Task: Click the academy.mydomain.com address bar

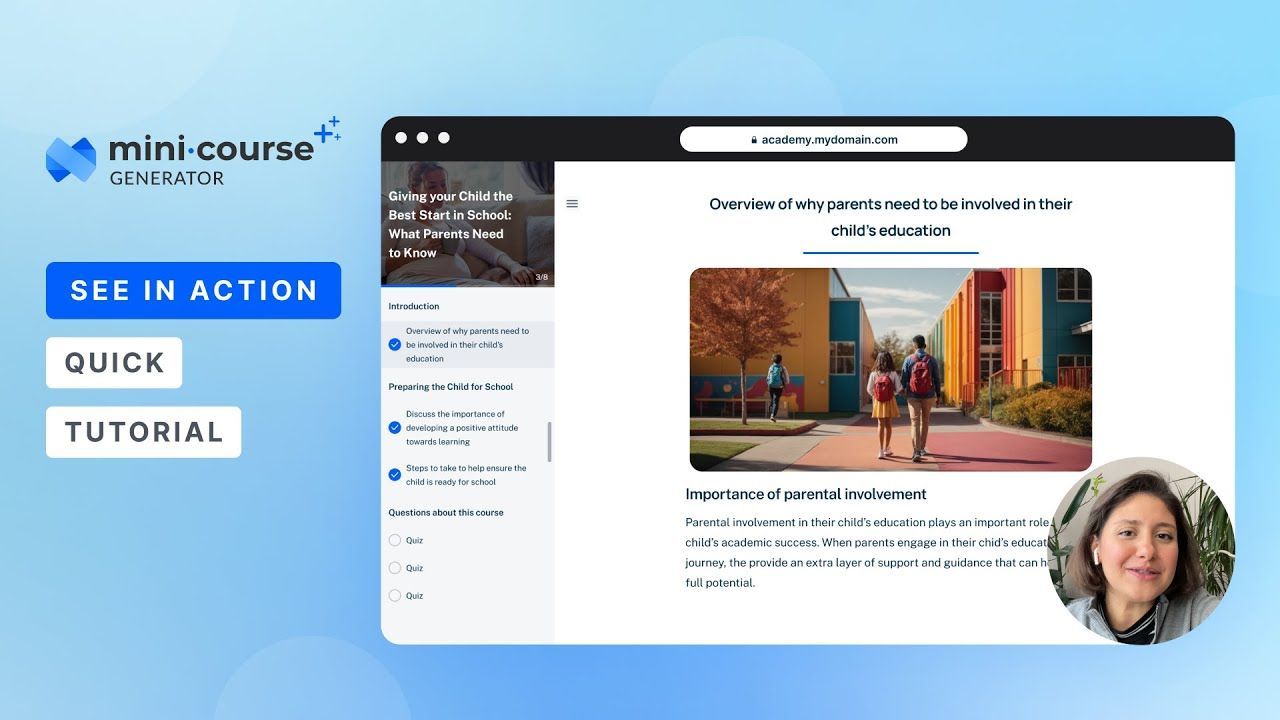Action: tap(823, 140)
